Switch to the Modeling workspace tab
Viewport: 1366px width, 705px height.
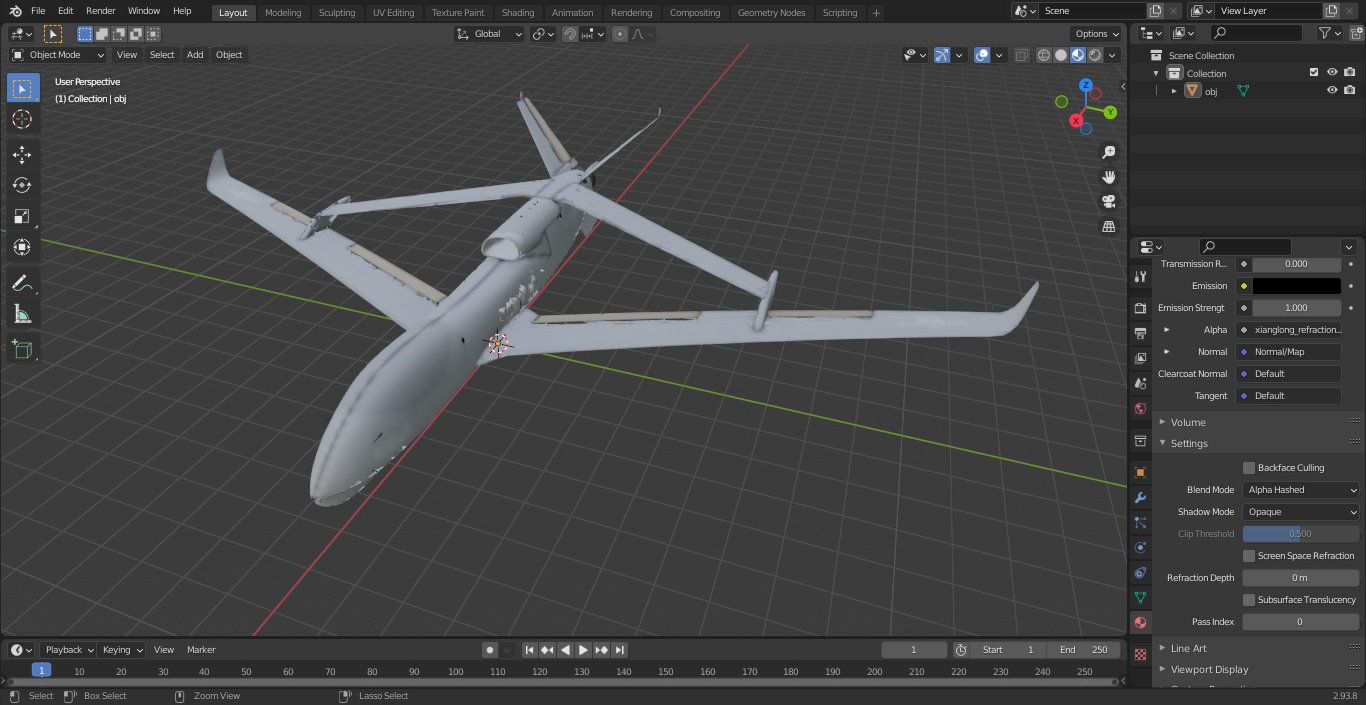[283, 12]
